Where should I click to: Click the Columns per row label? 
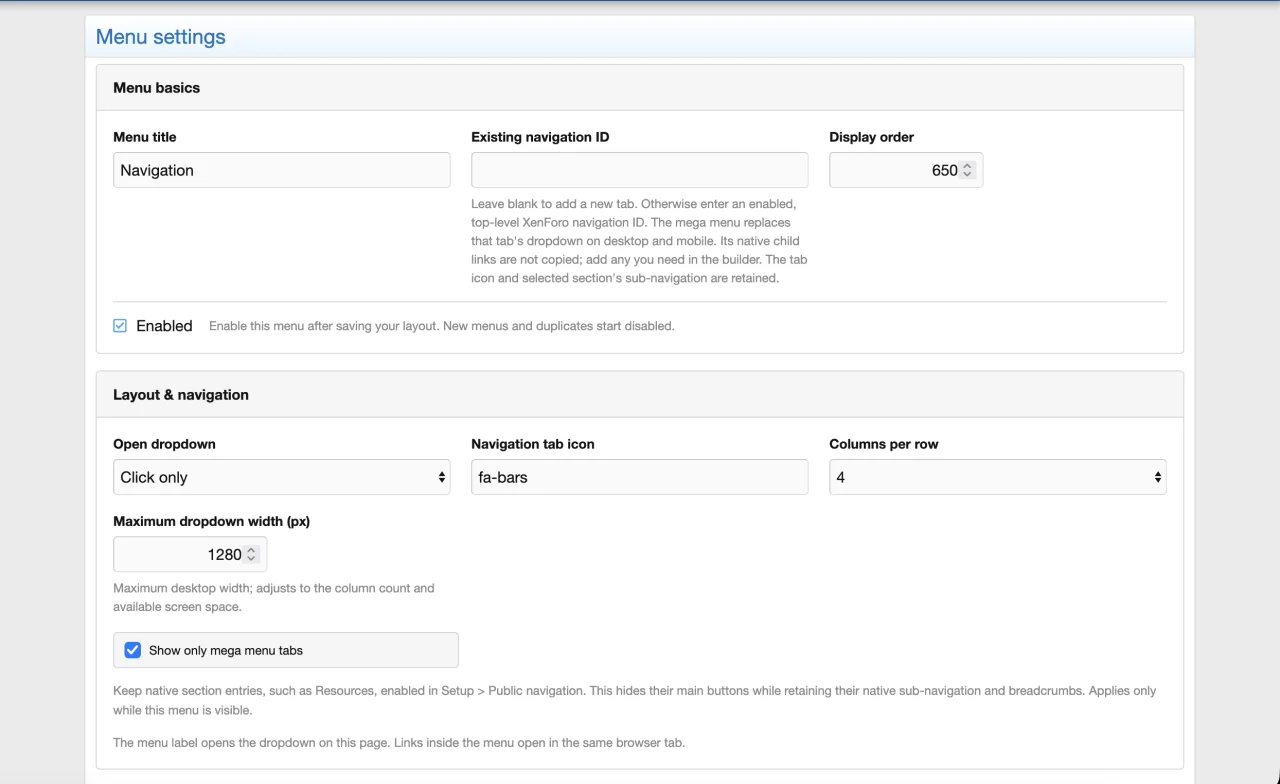pos(884,444)
